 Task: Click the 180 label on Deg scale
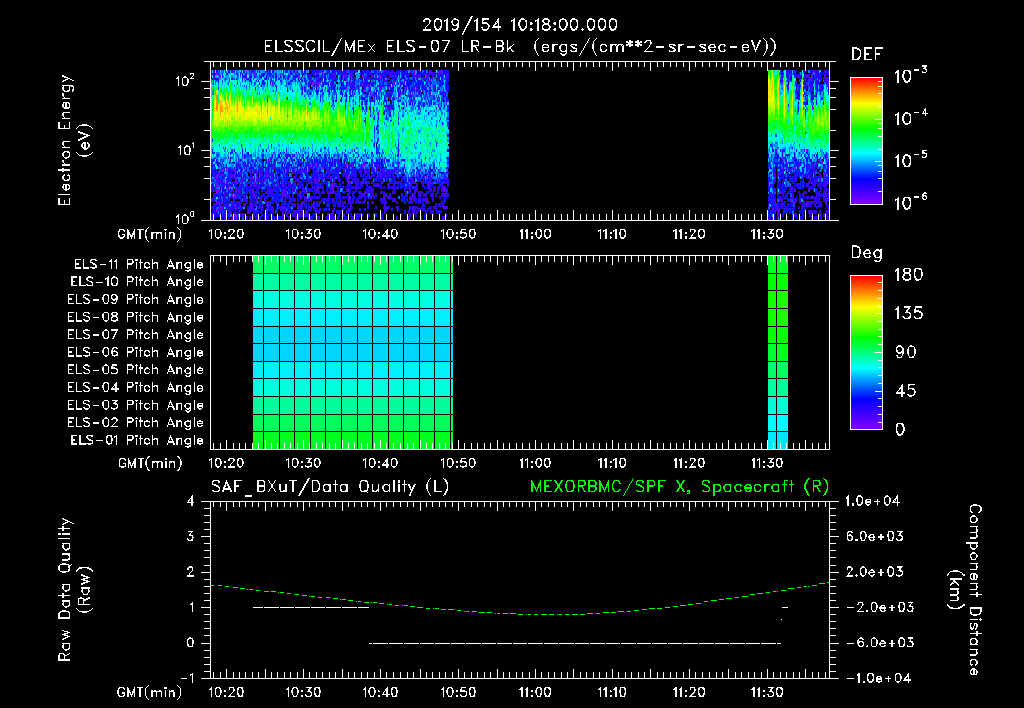[x=908, y=275]
